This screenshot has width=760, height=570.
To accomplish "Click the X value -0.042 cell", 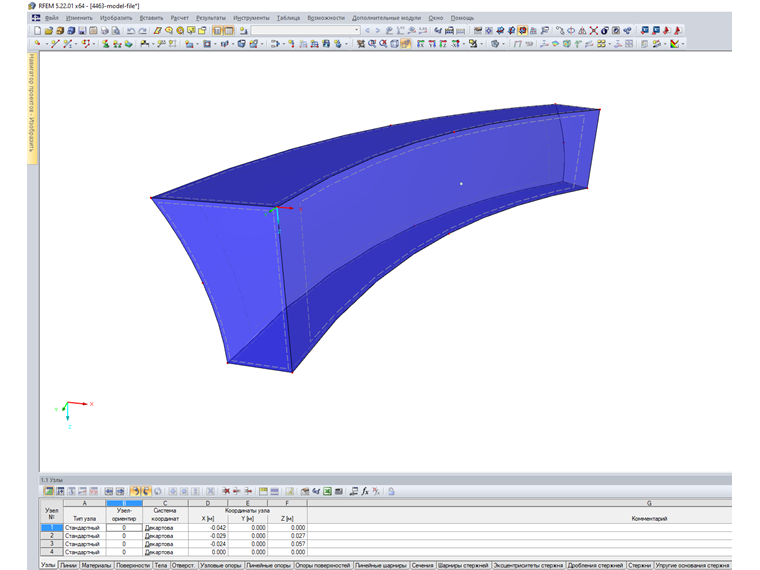I will 208,527.
